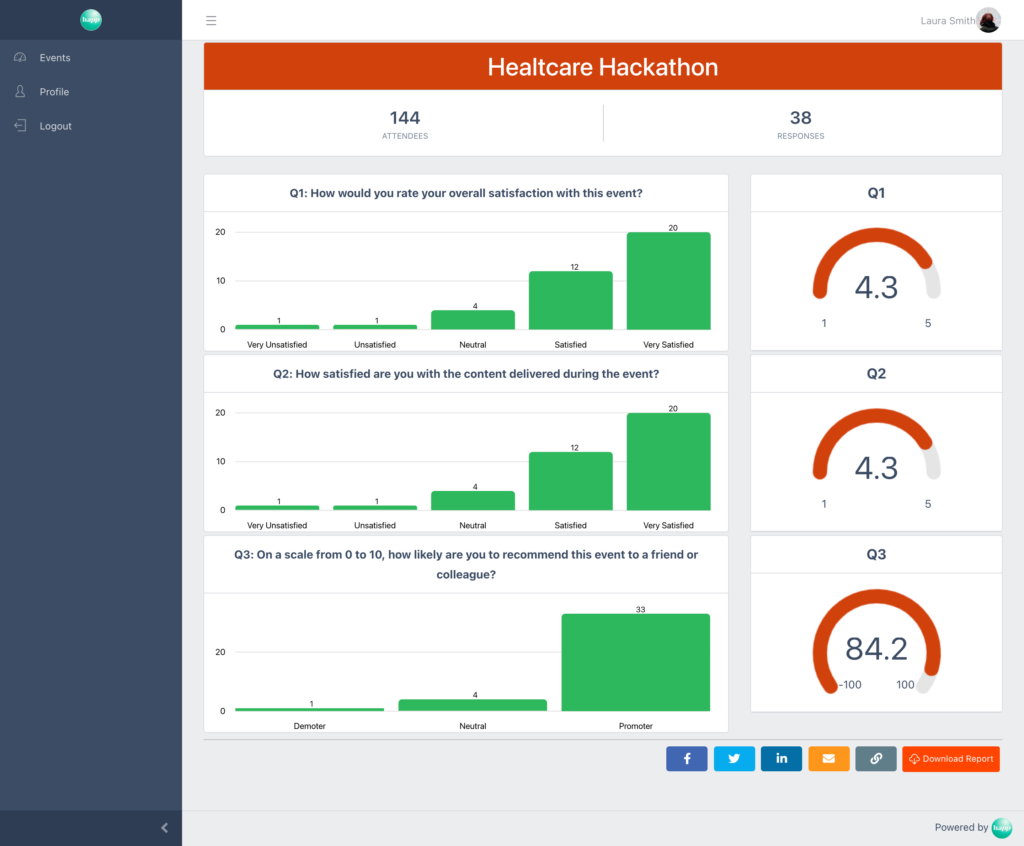Open the hamburger menu icon
1024x846 pixels.
[211, 20]
